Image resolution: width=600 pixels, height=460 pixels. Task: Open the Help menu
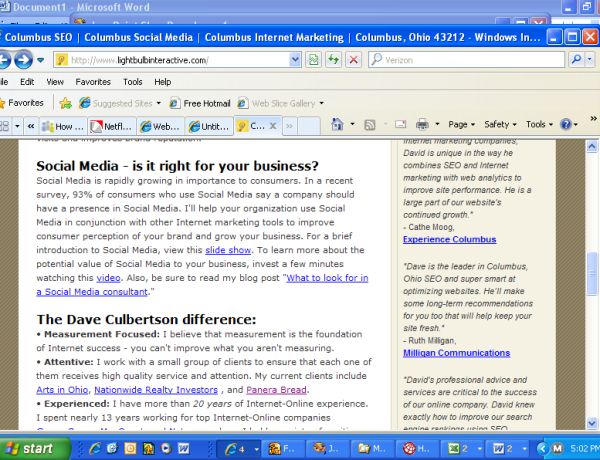pos(163,82)
